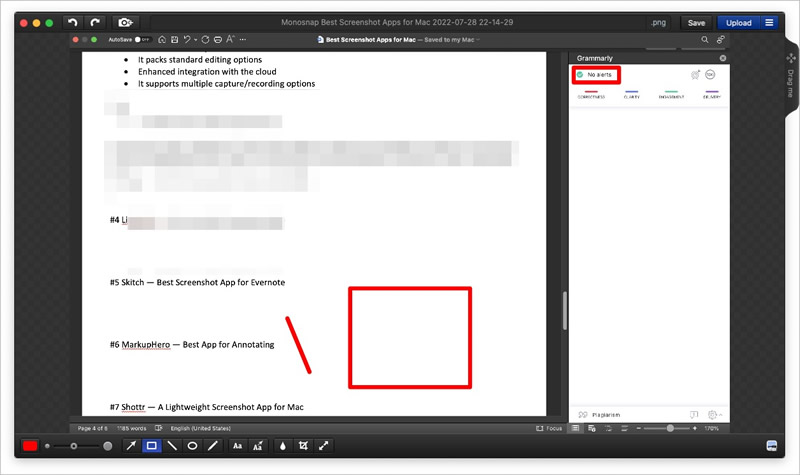Click the proofing book icon in status bar
The height and width of the screenshot is (475, 800).
click(159, 429)
